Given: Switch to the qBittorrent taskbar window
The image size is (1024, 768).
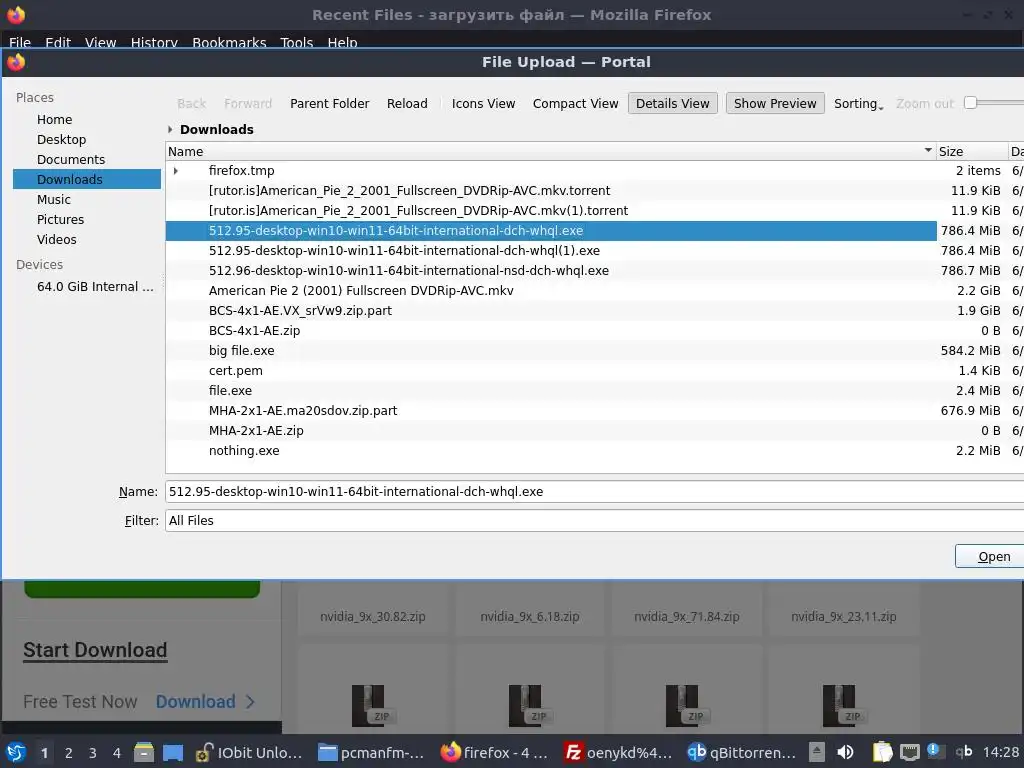Looking at the screenshot, I should 741,752.
